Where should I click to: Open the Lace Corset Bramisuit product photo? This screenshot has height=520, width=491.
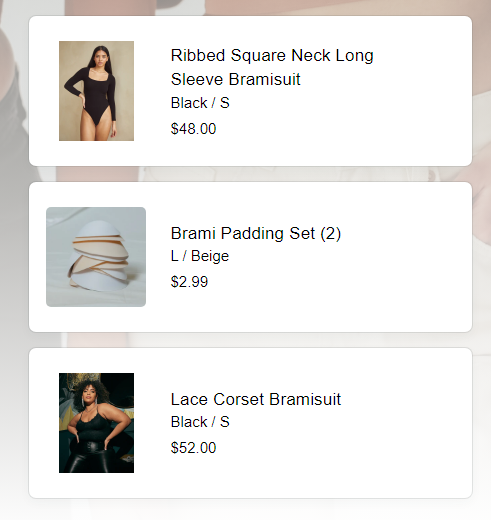pos(96,423)
